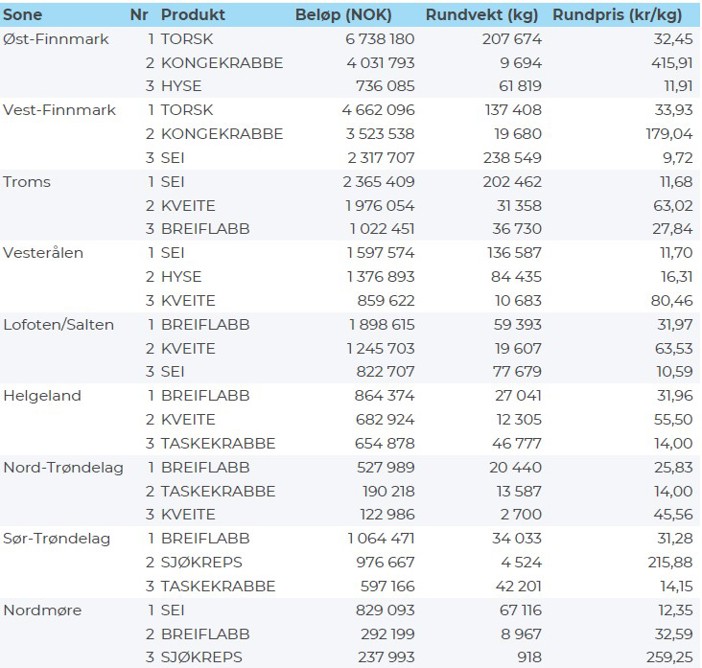Click the Rundvekt (kg) column header
The width and height of the screenshot is (702, 668).
(x=484, y=15)
